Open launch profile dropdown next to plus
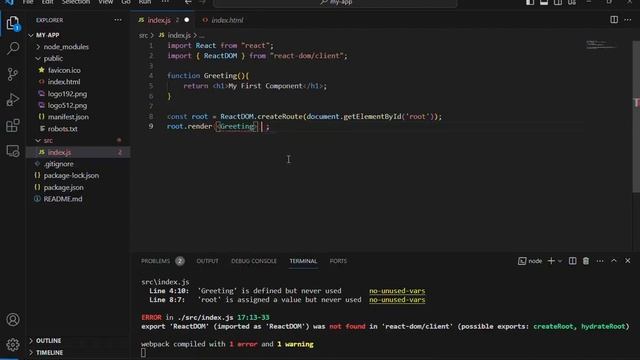640x360 pixels. 560,261
